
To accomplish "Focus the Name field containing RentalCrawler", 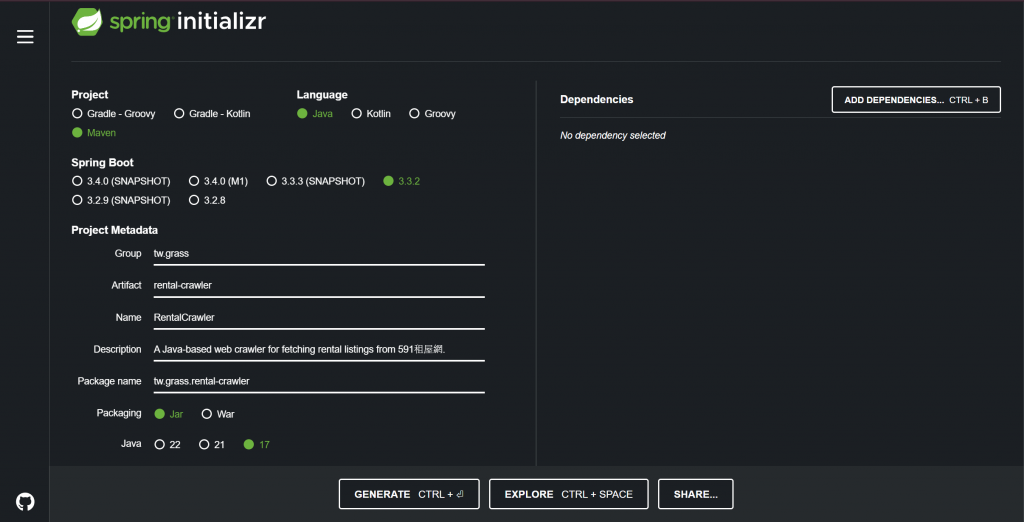I will (319, 318).
